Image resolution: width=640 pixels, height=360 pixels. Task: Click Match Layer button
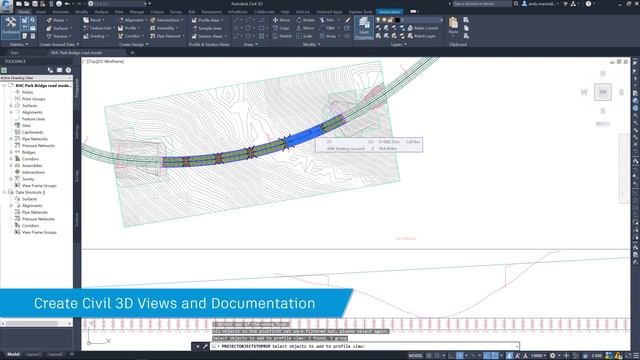coord(422,36)
